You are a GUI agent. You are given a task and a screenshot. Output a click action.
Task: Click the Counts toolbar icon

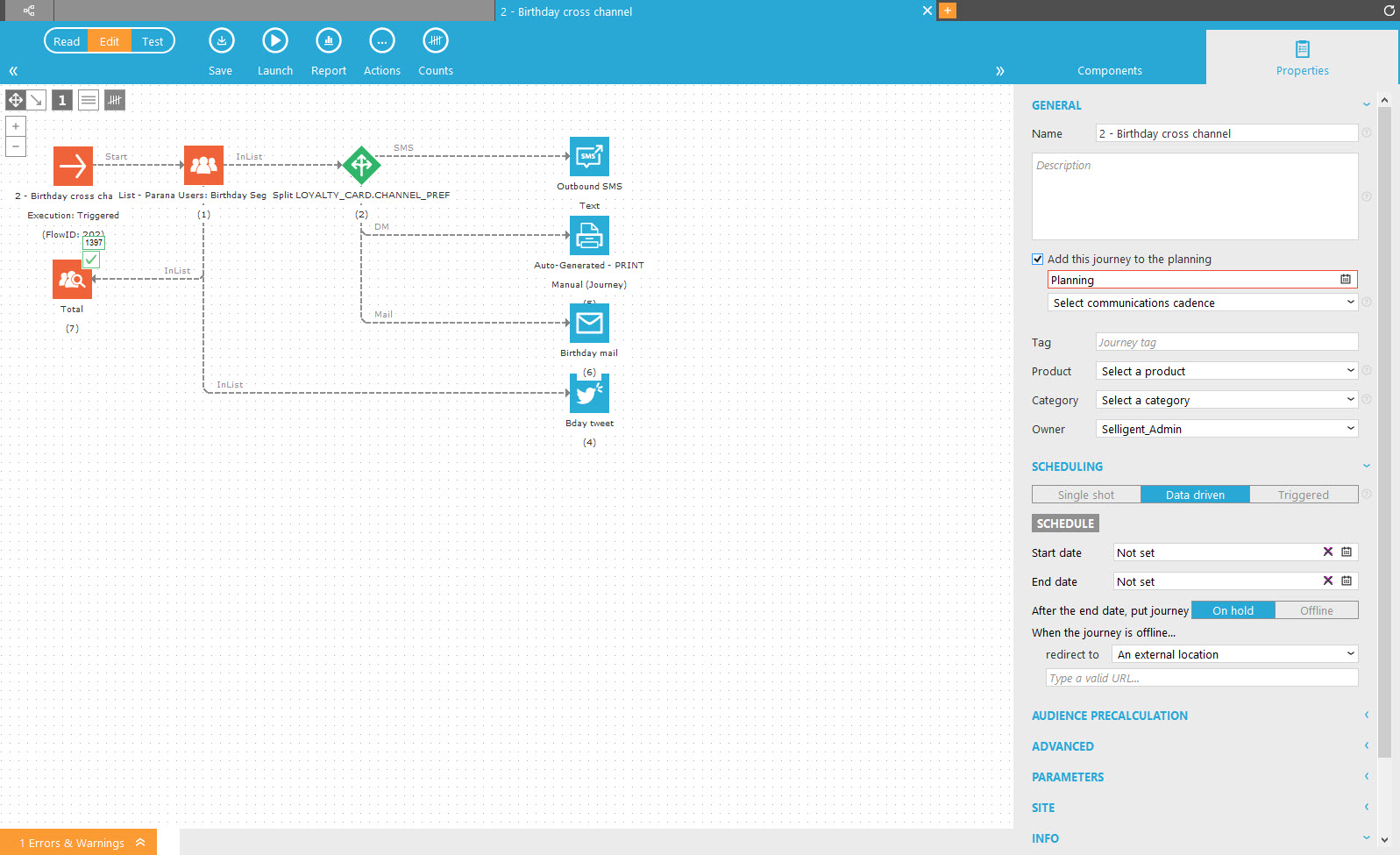[435, 41]
